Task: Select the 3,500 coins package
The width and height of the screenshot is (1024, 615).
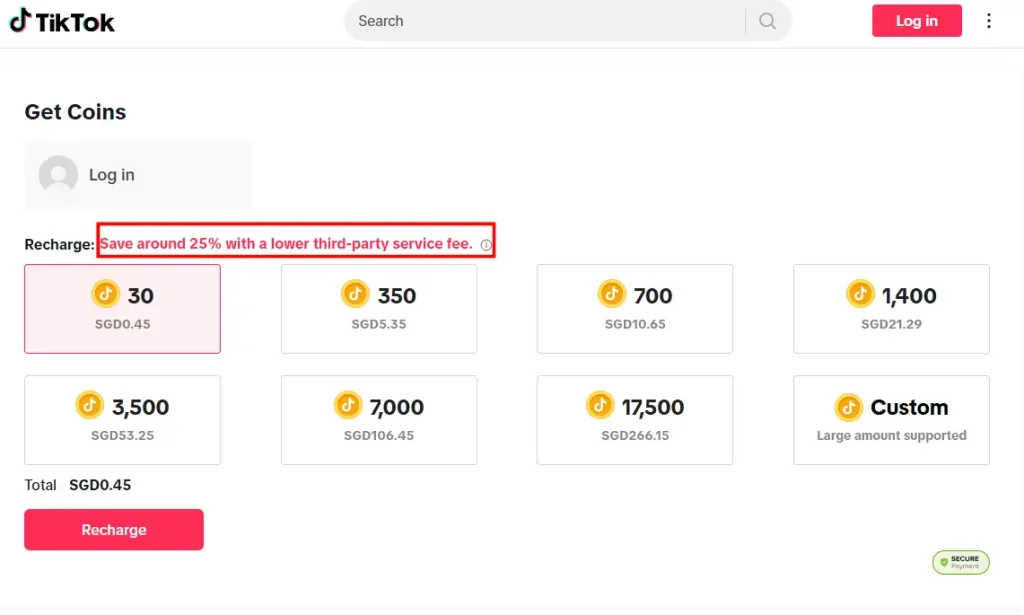Action: point(122,420)
